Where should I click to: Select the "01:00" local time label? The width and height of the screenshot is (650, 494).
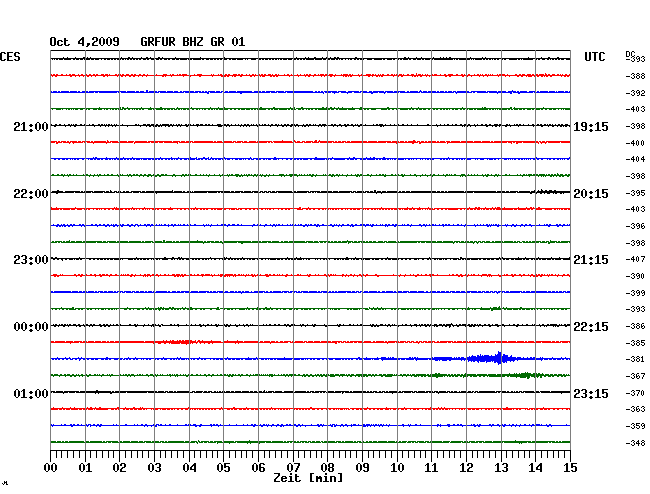[31, 393]
